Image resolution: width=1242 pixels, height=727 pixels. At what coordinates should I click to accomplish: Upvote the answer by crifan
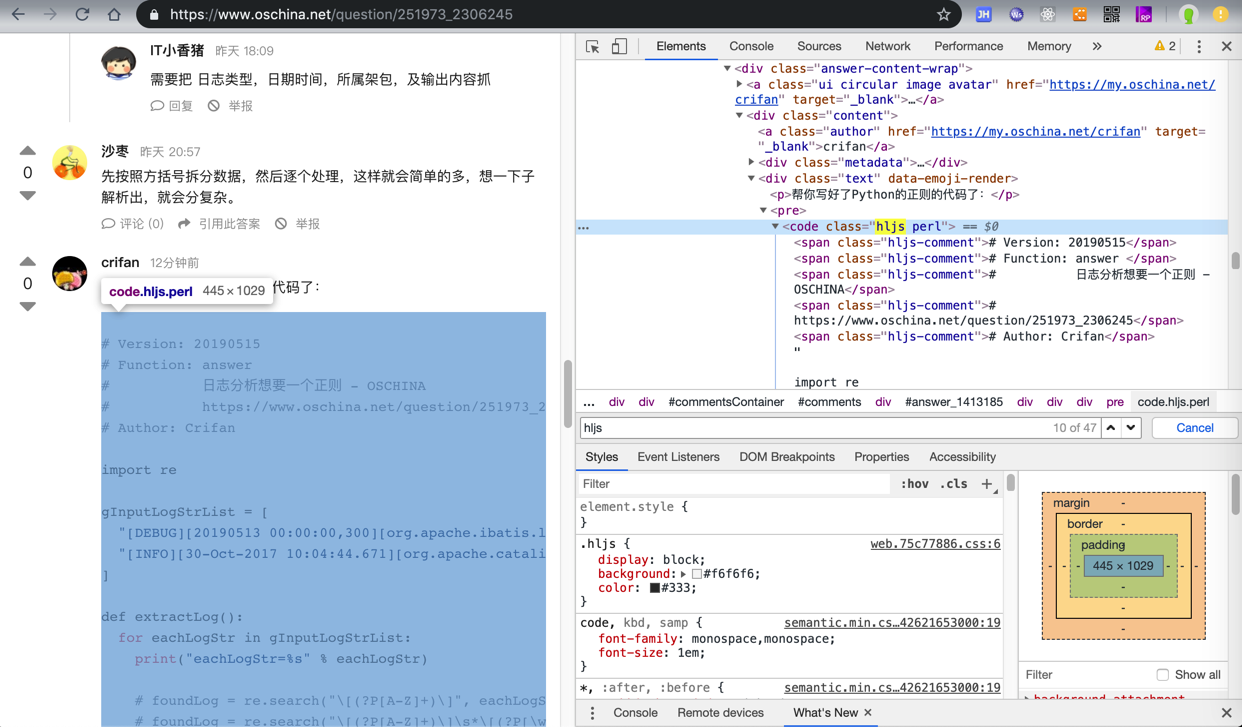click(28, 261)
